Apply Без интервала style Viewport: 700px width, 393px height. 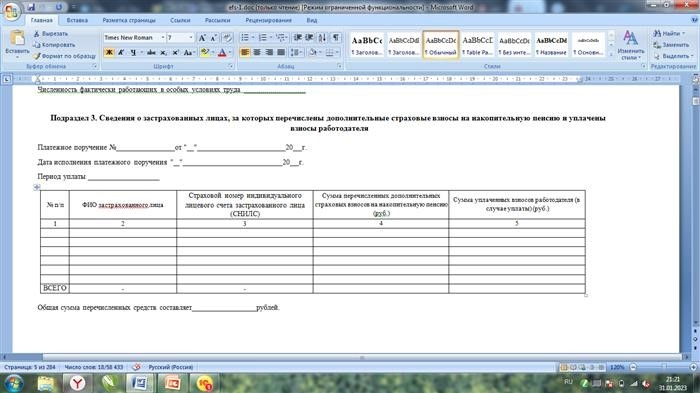[514, 45]
